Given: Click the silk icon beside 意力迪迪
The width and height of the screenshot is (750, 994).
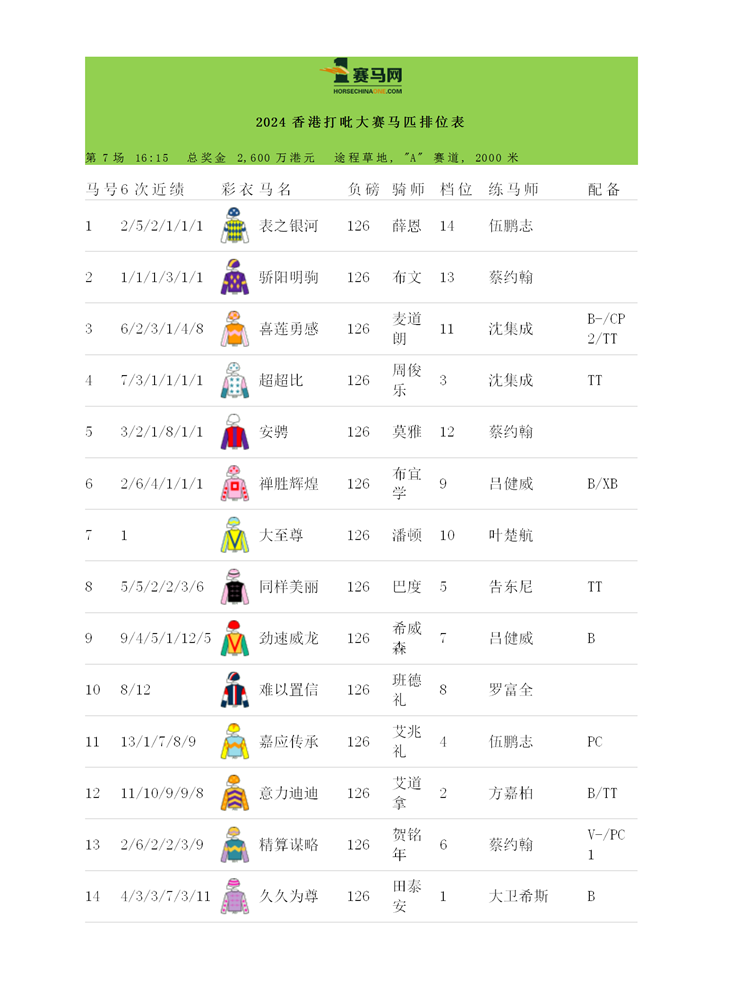Looking at the screenshot, I should click(x=233, y=794).
